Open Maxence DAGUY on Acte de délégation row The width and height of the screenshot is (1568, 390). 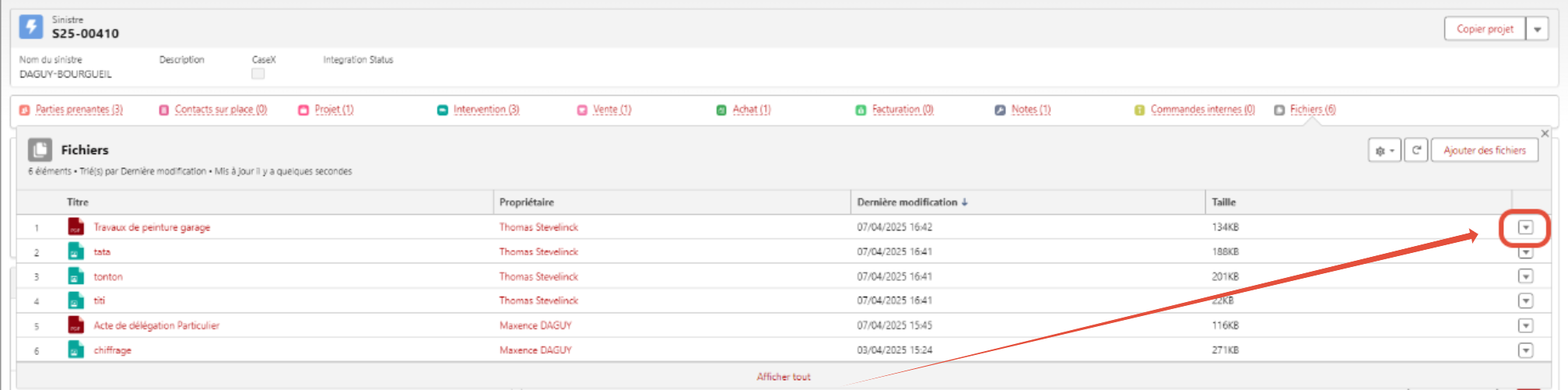click(x=535, y=325)
